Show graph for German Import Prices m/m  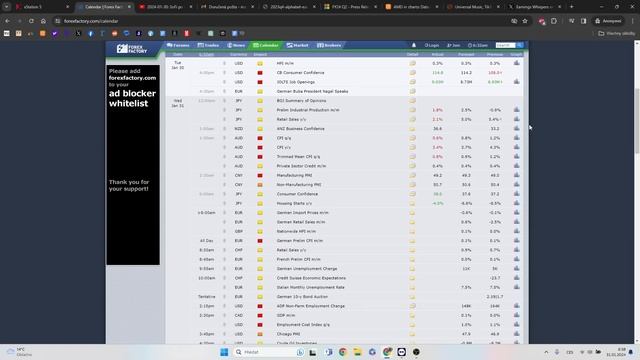[517, 213]
